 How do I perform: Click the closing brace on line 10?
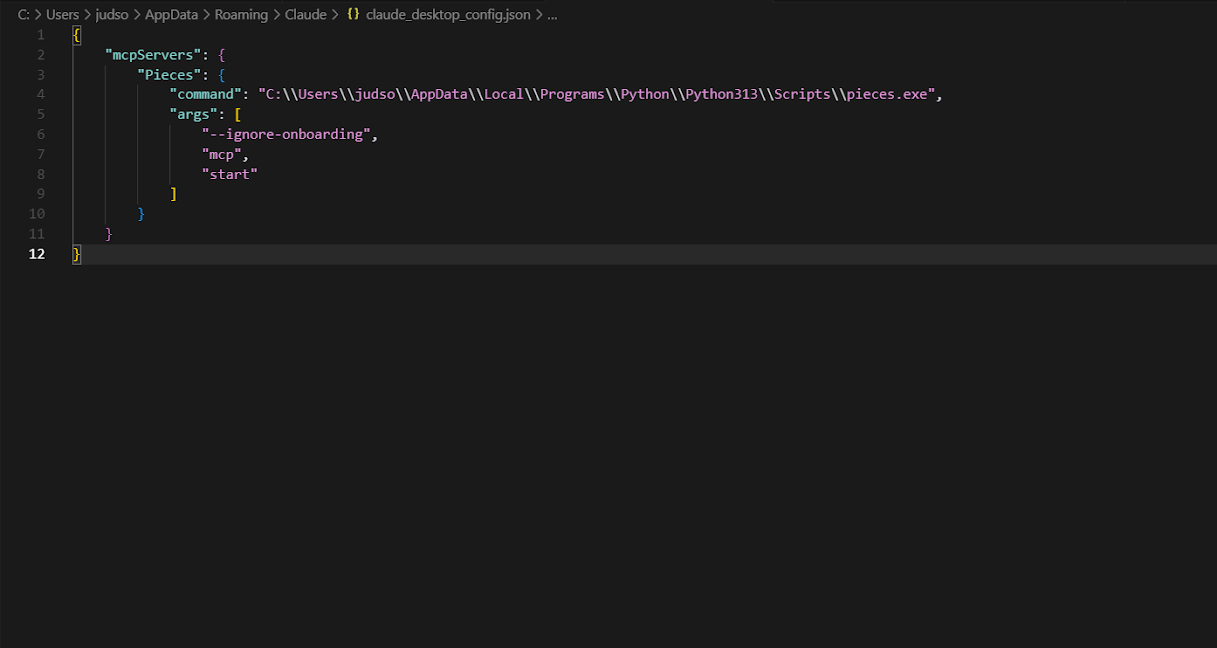point(141,214)
